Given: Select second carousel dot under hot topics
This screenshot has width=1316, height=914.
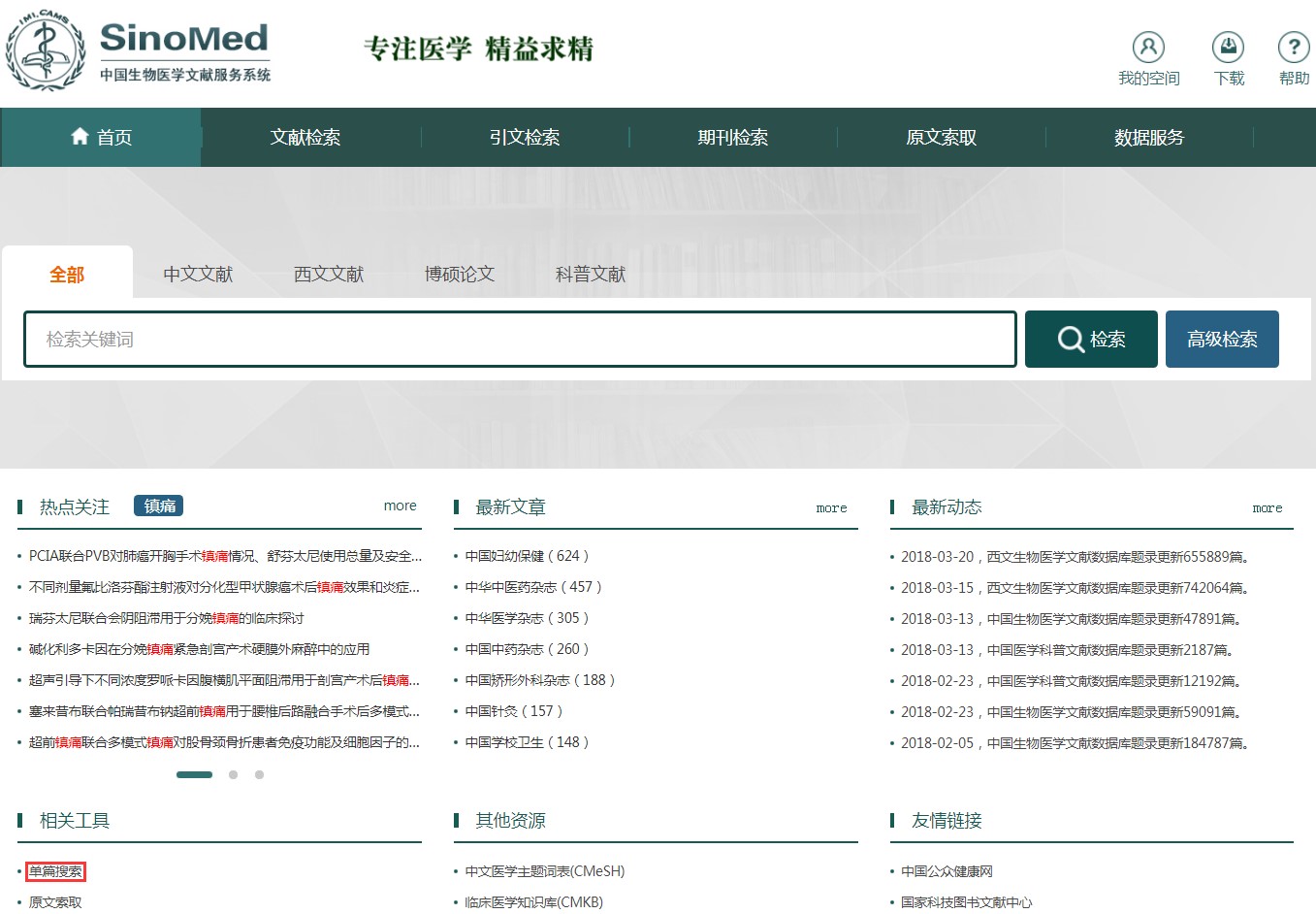Looking at the screenshot, I should click(x=233, y=774).
